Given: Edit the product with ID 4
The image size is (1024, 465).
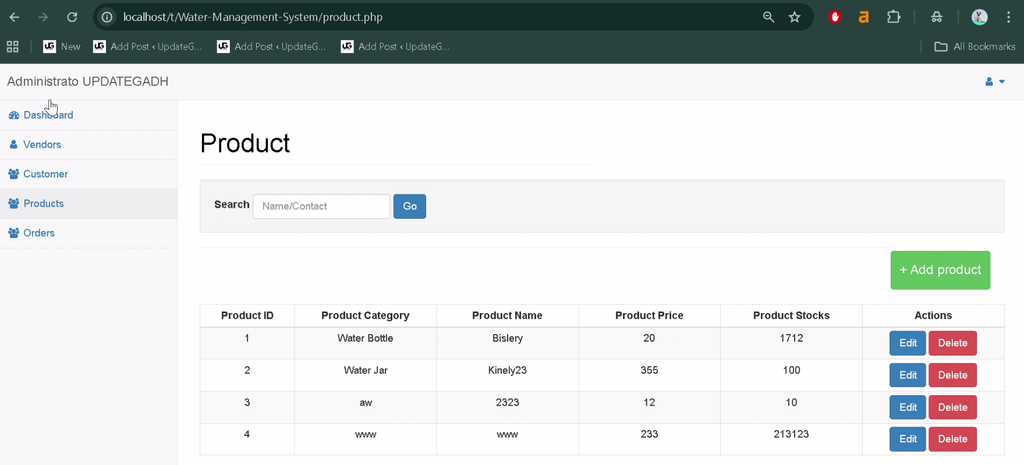Looking at the screenshot, I should coord(908,439).
